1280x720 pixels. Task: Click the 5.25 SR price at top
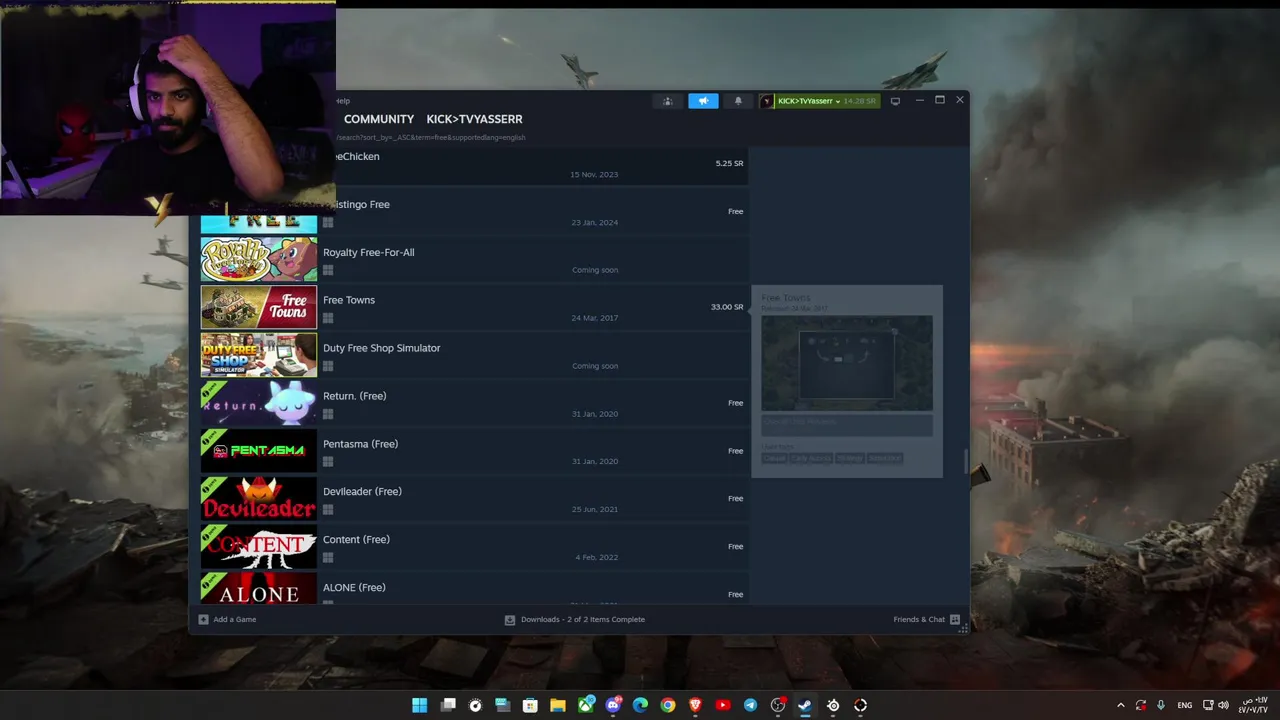pos(729,163)
